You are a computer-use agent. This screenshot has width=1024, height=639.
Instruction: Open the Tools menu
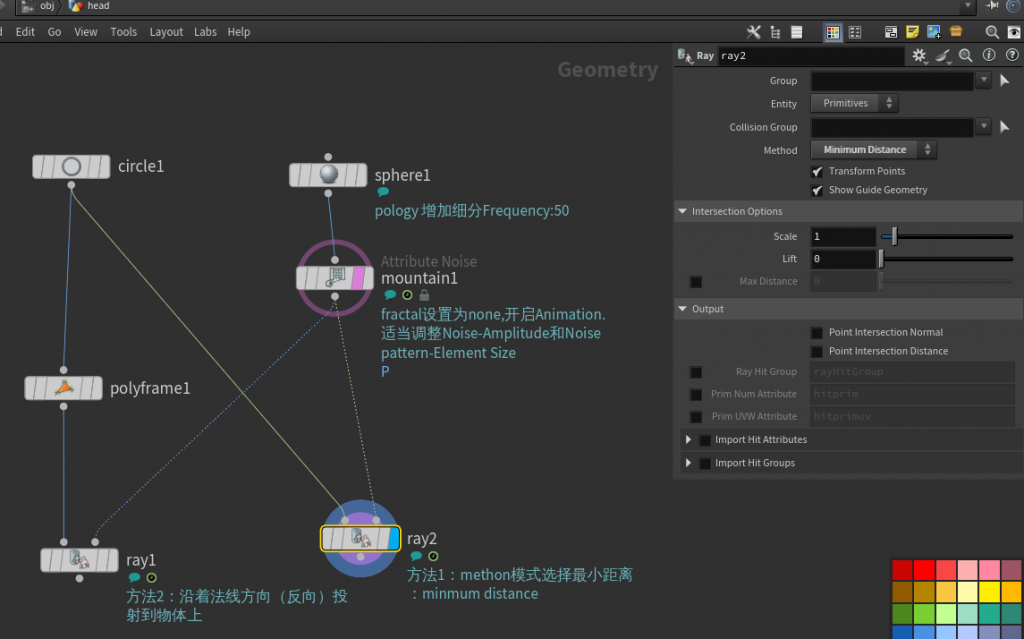click(x=123, y=31)
